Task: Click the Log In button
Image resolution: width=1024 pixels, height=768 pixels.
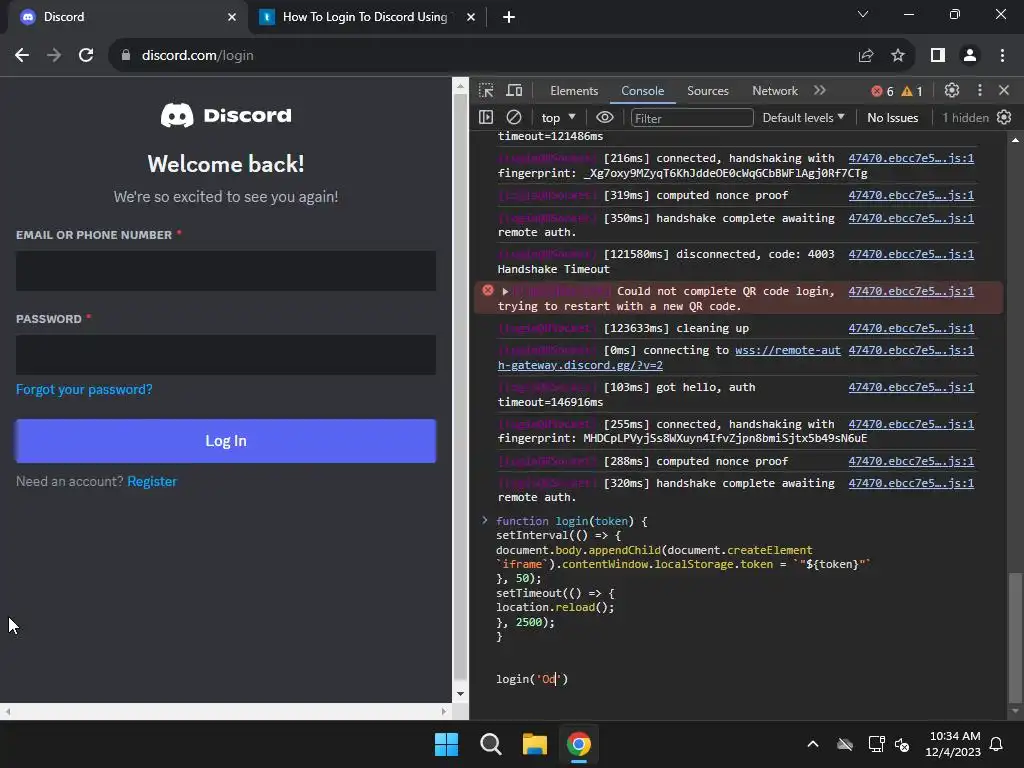Action: (226, 441)
